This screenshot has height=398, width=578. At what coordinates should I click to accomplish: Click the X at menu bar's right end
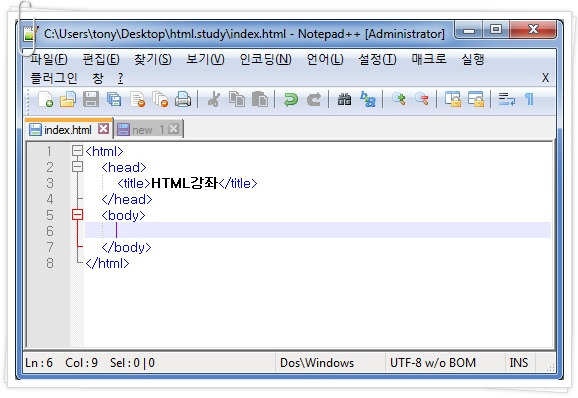click(x=545, y=78)
